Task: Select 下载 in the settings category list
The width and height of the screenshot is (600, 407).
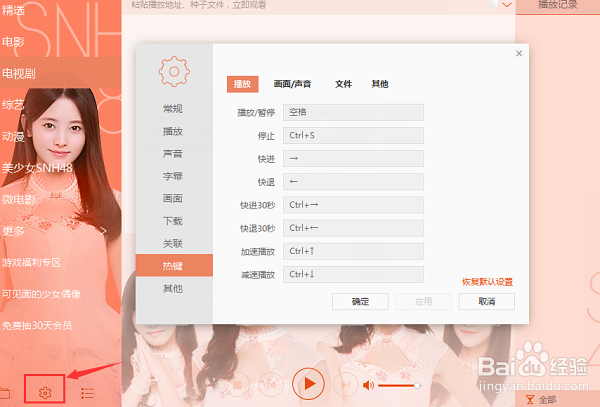Action: 173,221
